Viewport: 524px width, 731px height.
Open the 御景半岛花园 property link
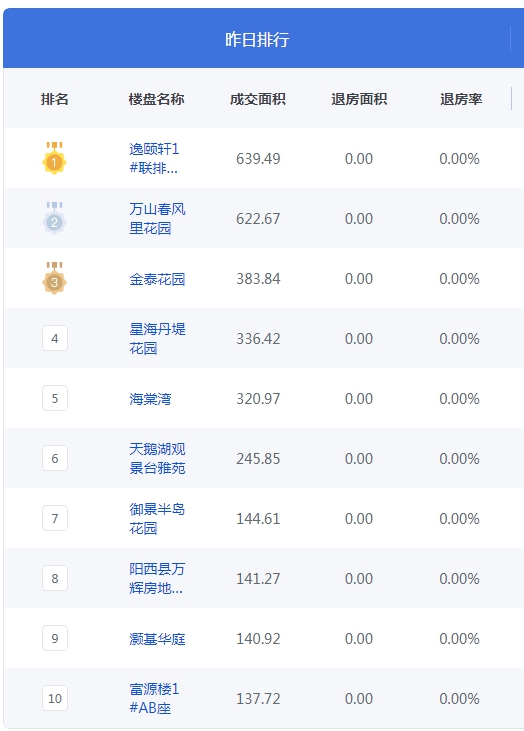click(x=157, y=518)
